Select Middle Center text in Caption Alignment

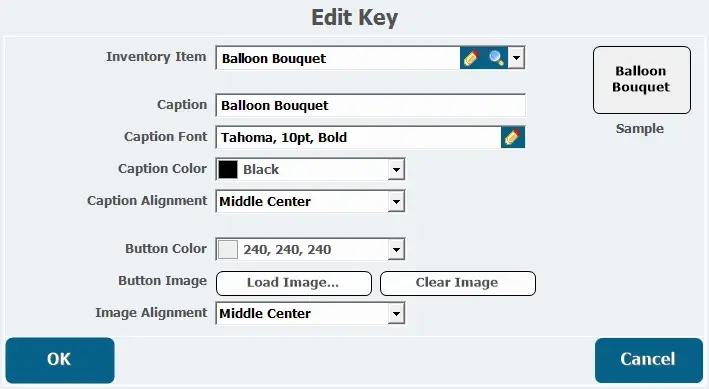coord(265,201)
